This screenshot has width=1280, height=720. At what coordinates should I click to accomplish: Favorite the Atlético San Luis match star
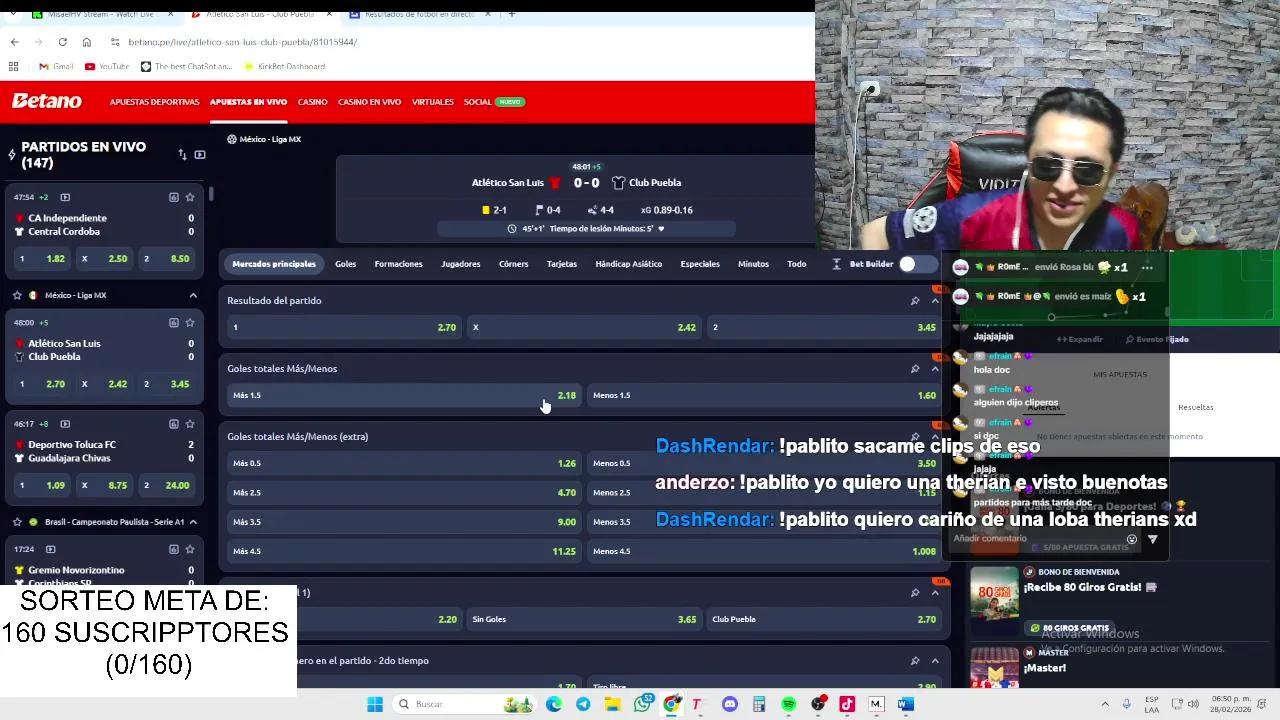[189, 323]
